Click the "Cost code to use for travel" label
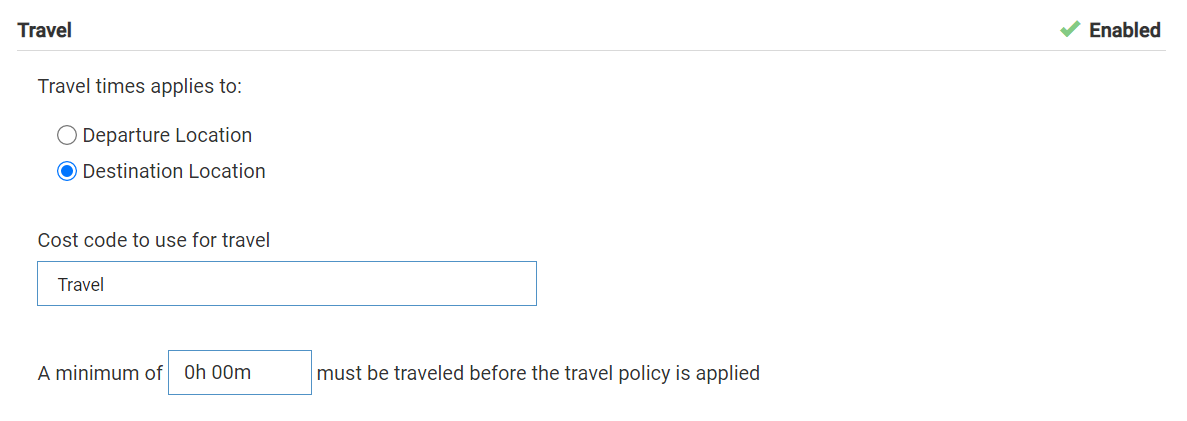 point(154,240)
